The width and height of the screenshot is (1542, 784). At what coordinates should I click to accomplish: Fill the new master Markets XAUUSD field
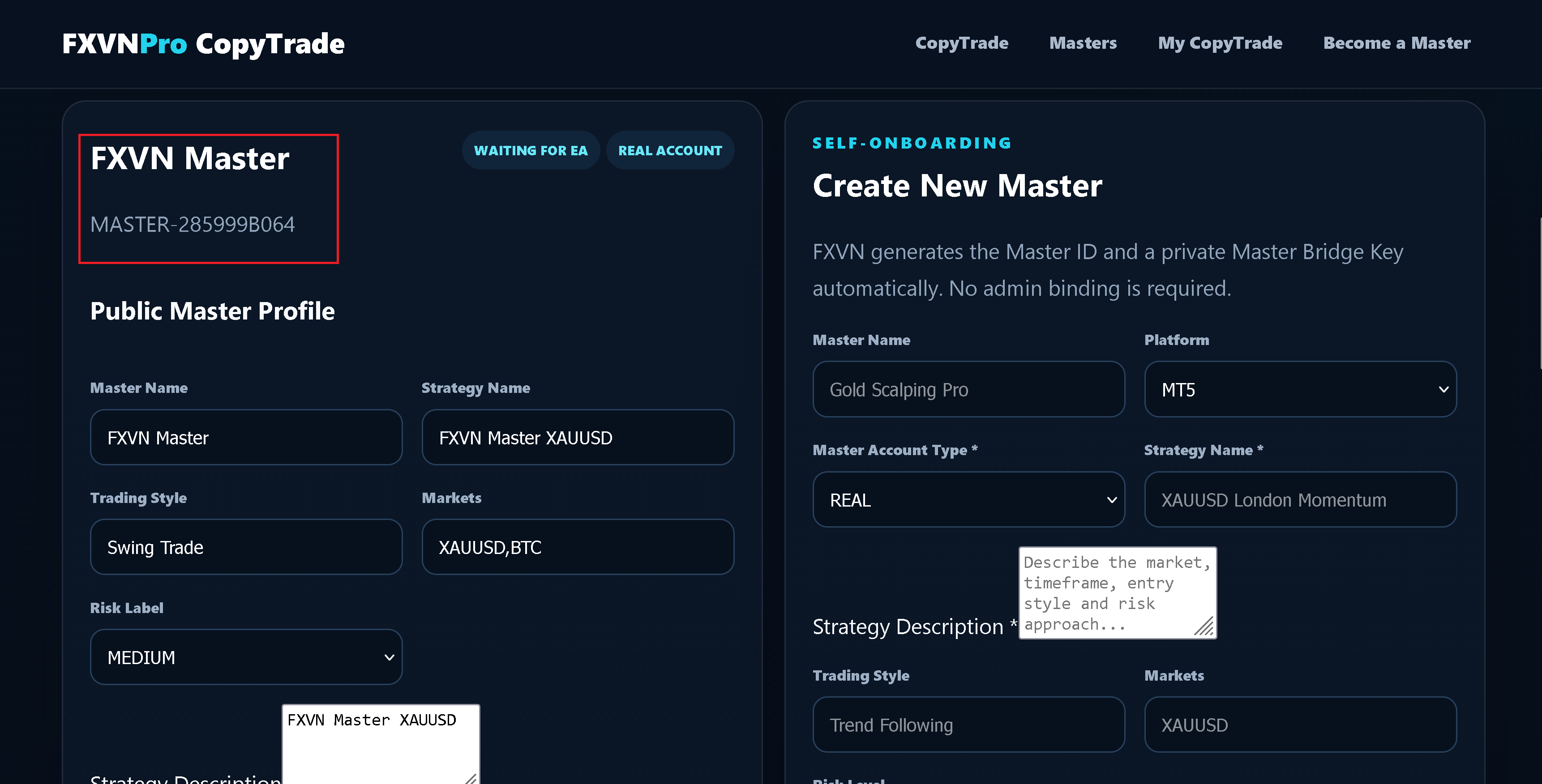tap(1300, 725)
